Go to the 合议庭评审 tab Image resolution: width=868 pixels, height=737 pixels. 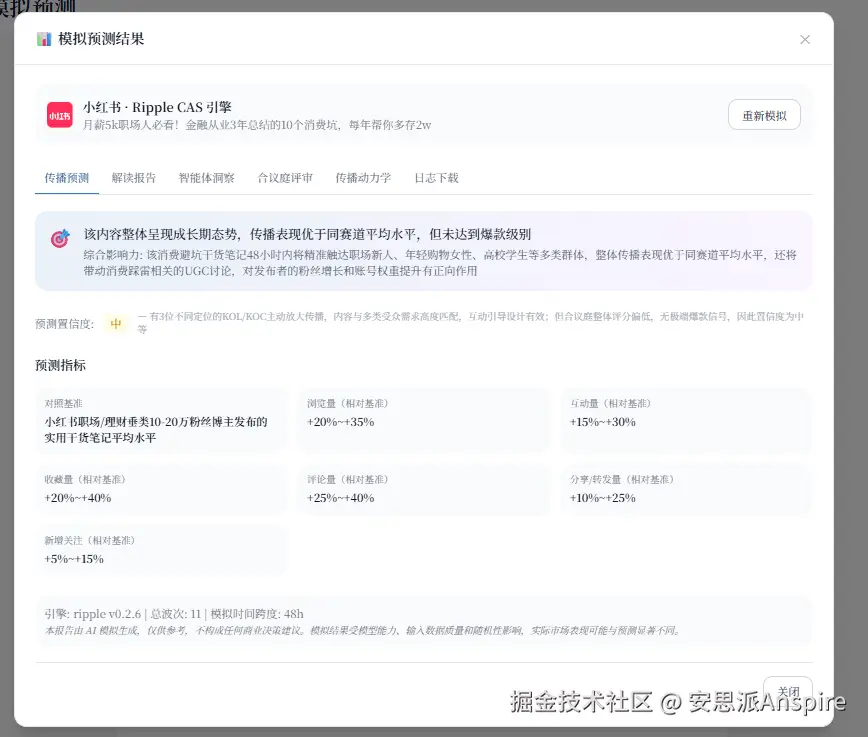(x=285, y=178)
